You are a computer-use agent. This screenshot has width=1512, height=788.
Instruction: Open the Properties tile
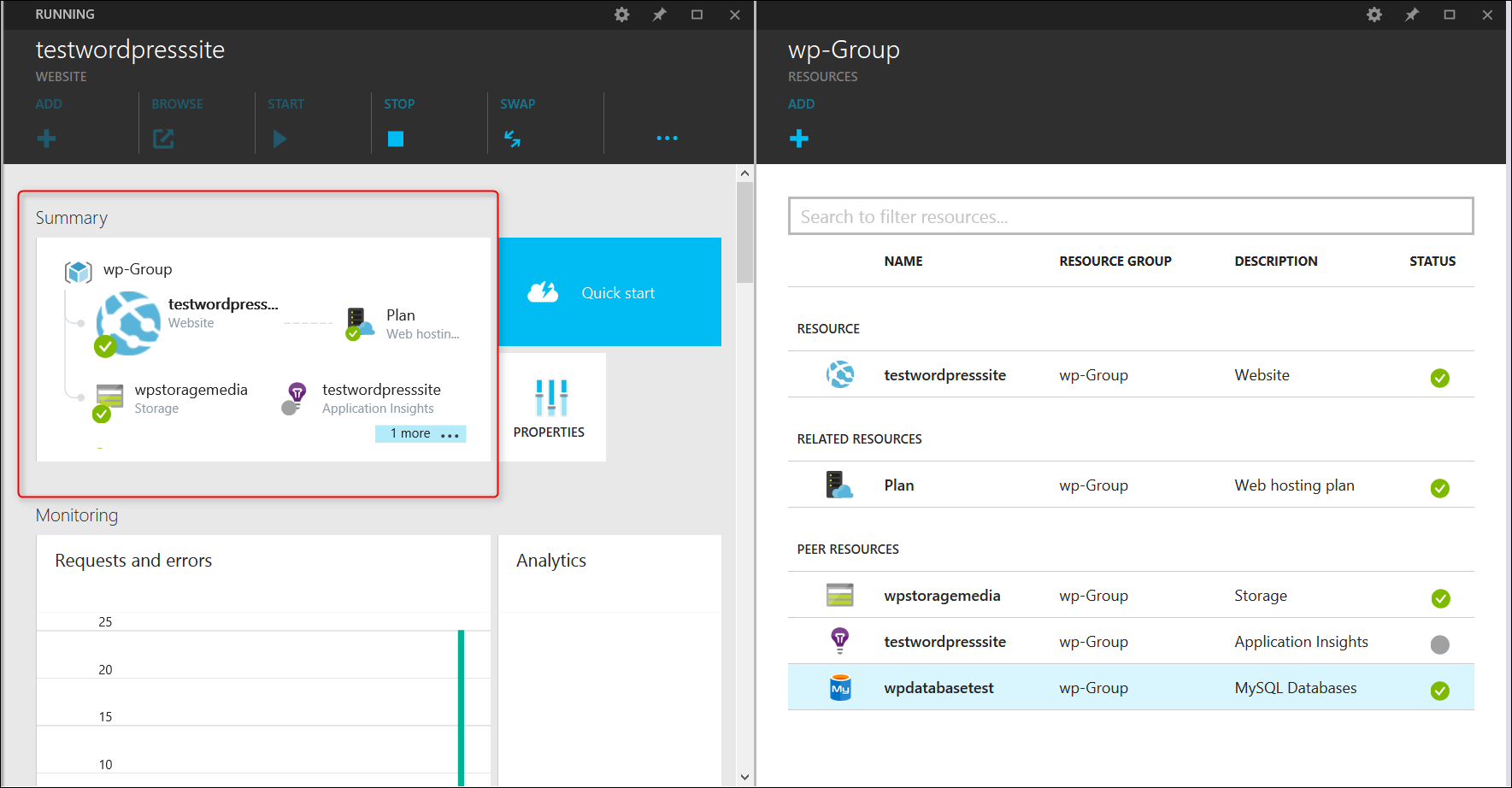click(x=551, y=408)
